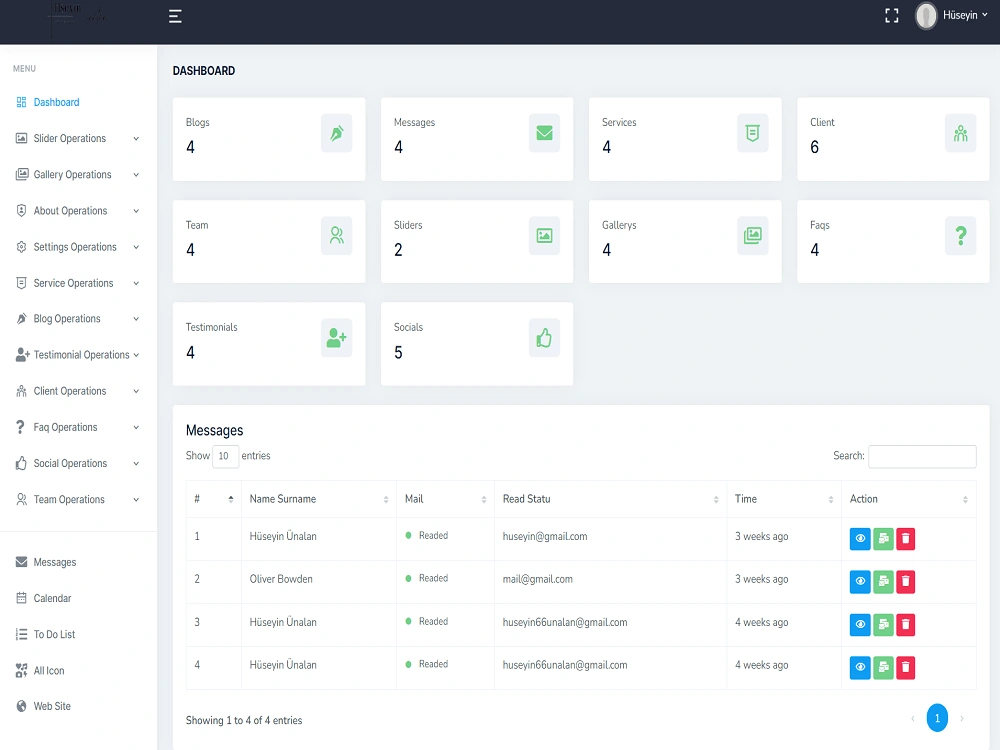Click the Sliders card image icon

pyautogui.click(x=545, y=236)
